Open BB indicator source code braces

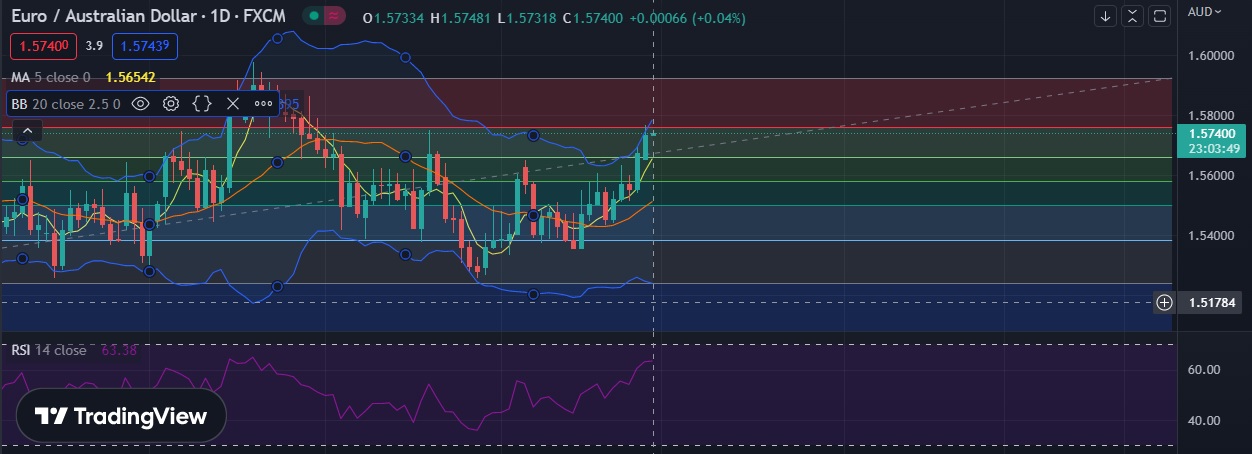click(202, 103)
